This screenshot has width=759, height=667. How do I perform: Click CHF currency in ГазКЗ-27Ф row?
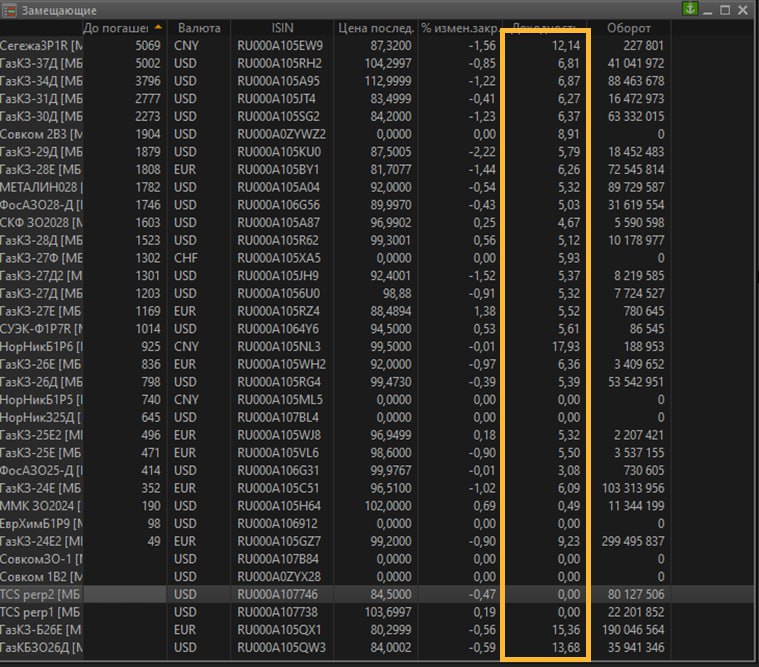pyautogui.click(x=186, y=258)
